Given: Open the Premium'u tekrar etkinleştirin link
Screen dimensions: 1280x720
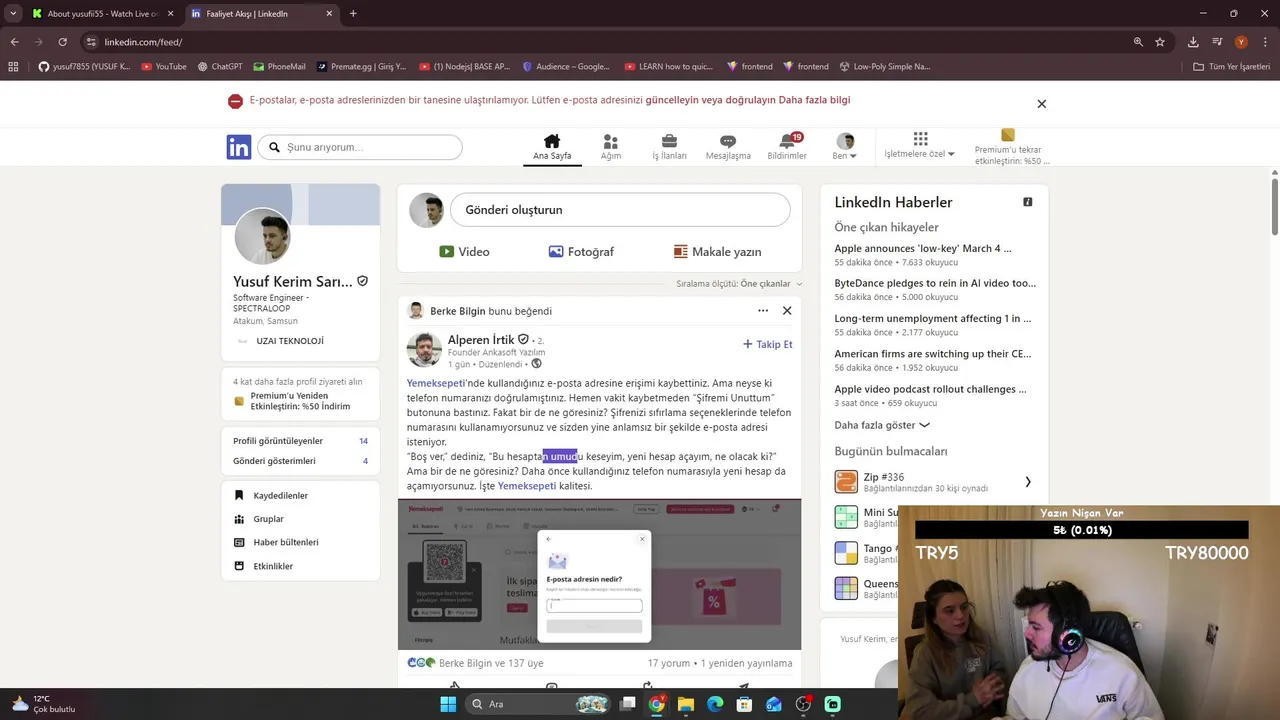Looking at the screenshot, I should [x=1012, y=148].
